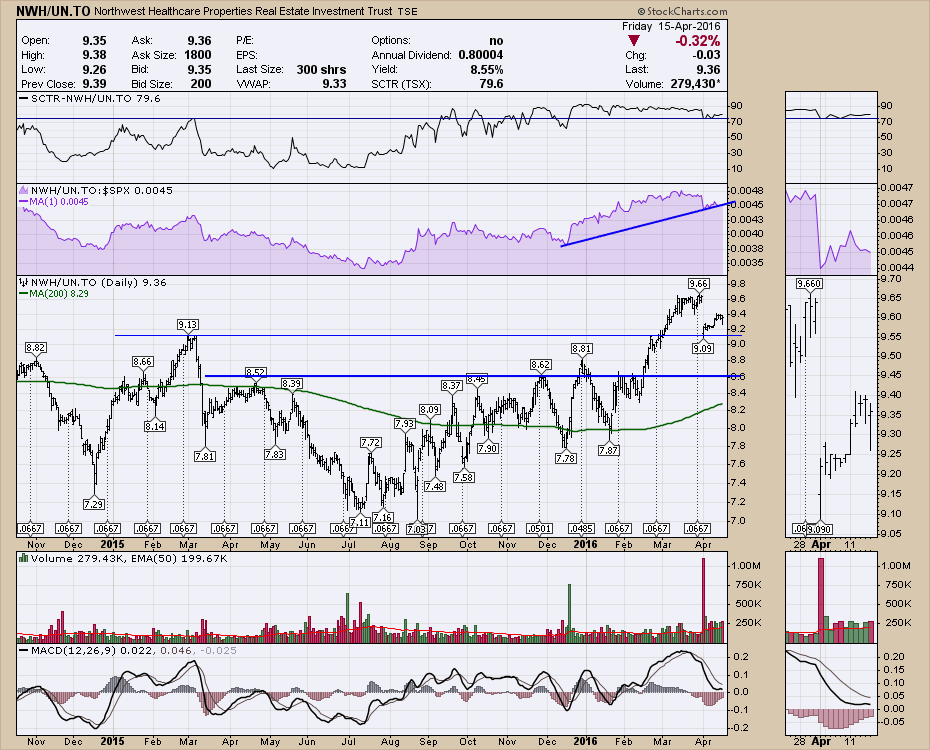Click the NWH/UN.TO ticker symbol title
Viewport: 930px width, 750px height.
pyautogui.click(x=52, y=11)
